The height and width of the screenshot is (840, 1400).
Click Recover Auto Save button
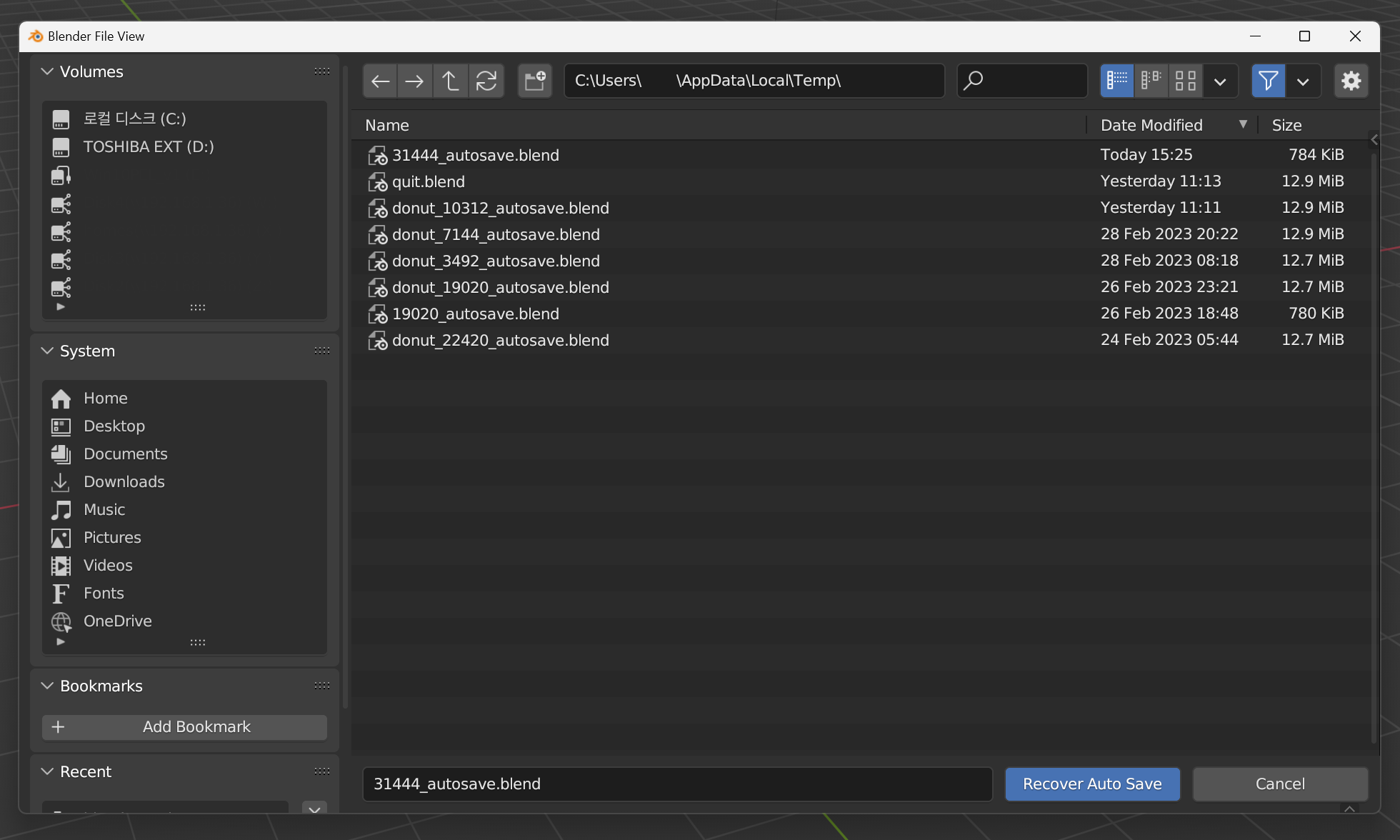pyautogui.click(x=1092, y=784)
